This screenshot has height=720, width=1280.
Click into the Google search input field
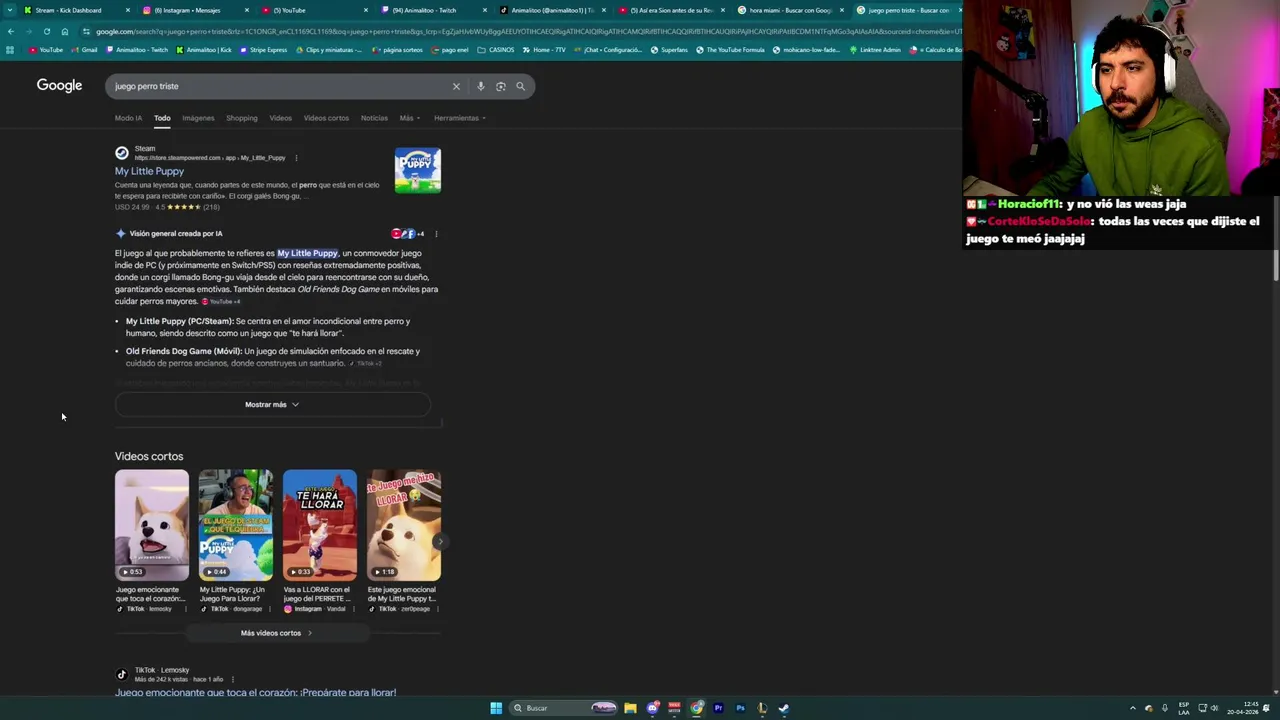(x=280, y=86)
